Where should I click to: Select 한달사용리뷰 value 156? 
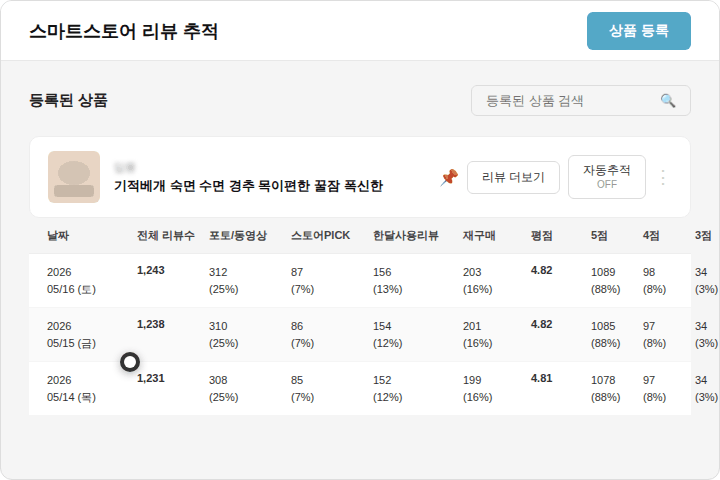click(x=382, y=272)
